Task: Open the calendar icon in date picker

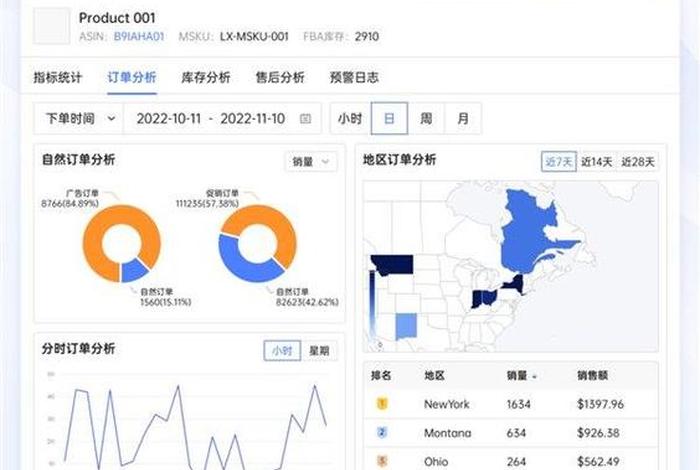Action: [x=305, y=119]
